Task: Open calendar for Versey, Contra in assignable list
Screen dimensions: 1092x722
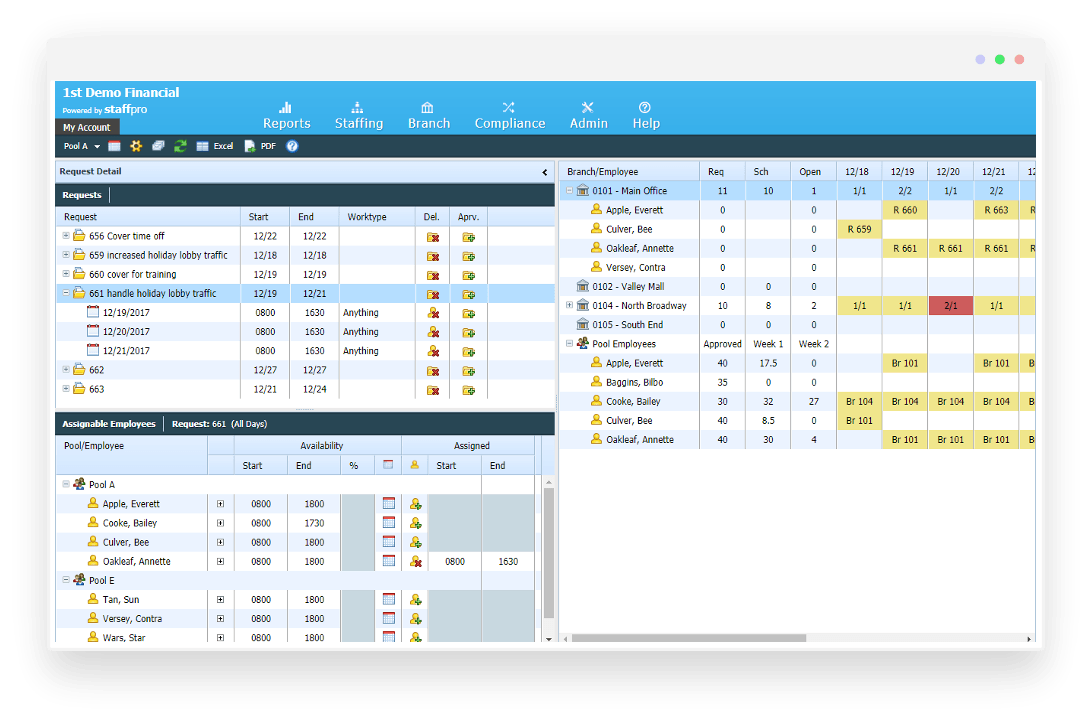Action: 389,618
